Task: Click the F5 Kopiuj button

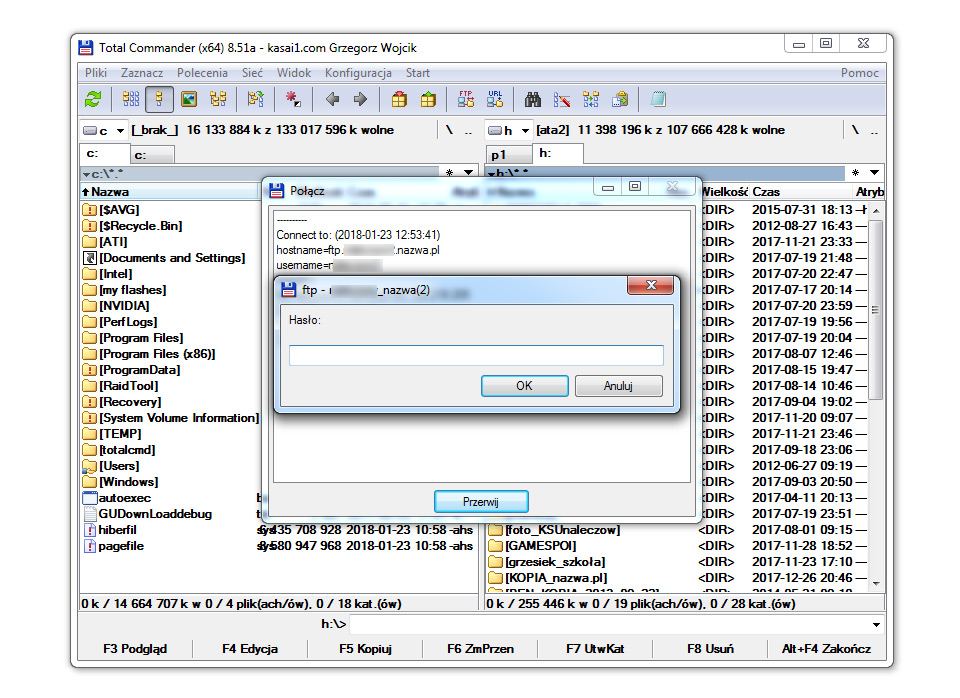Action: coord(365,648)
